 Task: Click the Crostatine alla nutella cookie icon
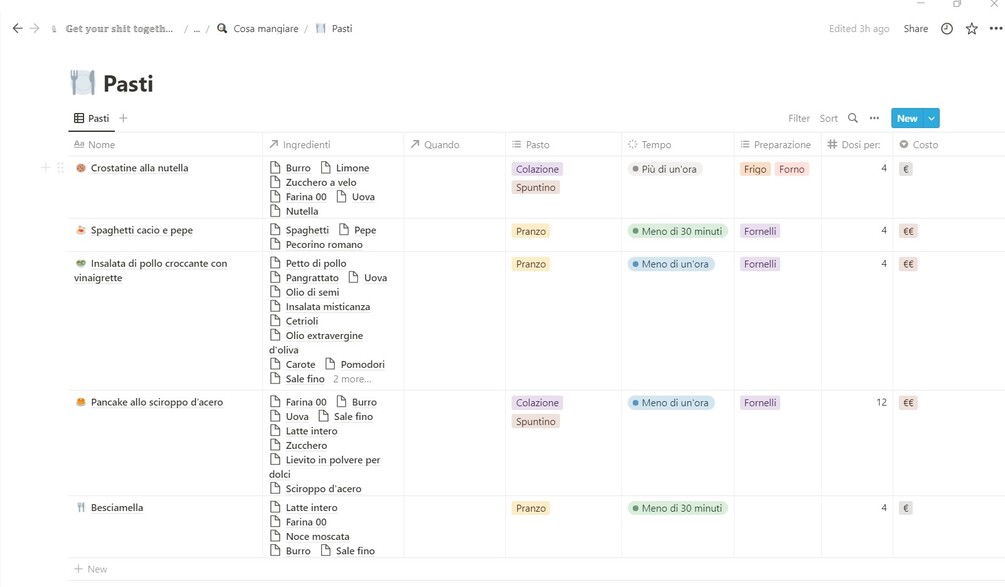[x=81, y=168]
